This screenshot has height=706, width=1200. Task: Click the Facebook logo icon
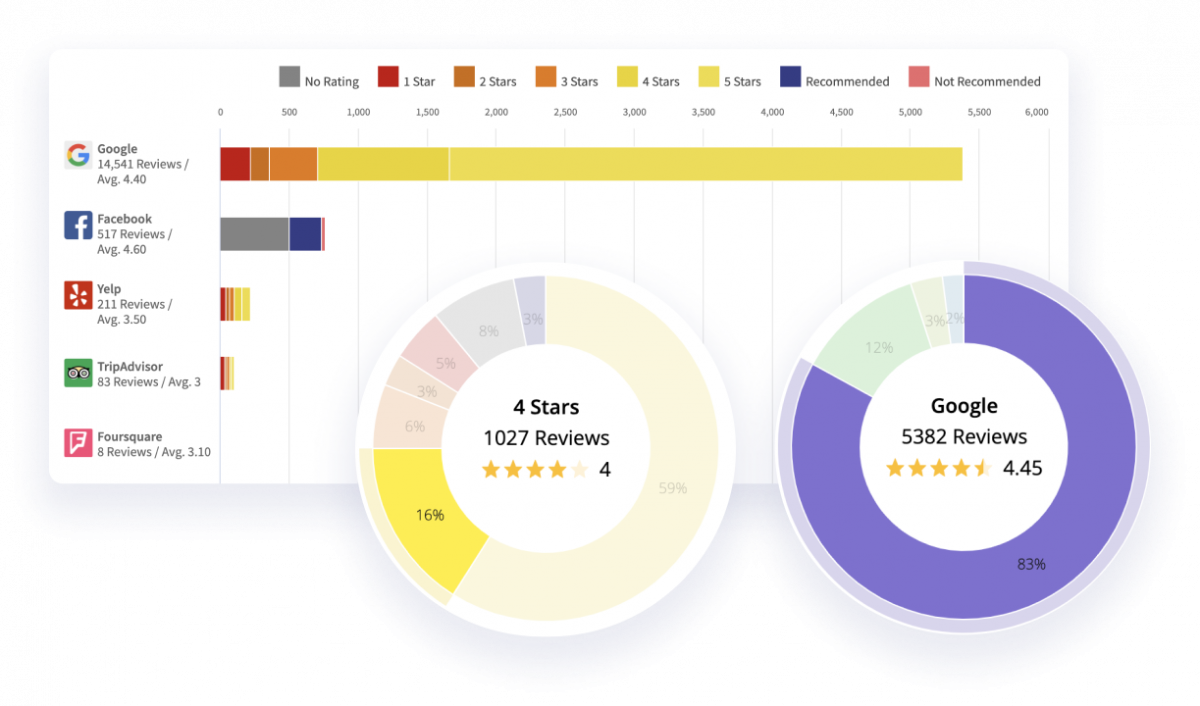[x=78, y=225]
